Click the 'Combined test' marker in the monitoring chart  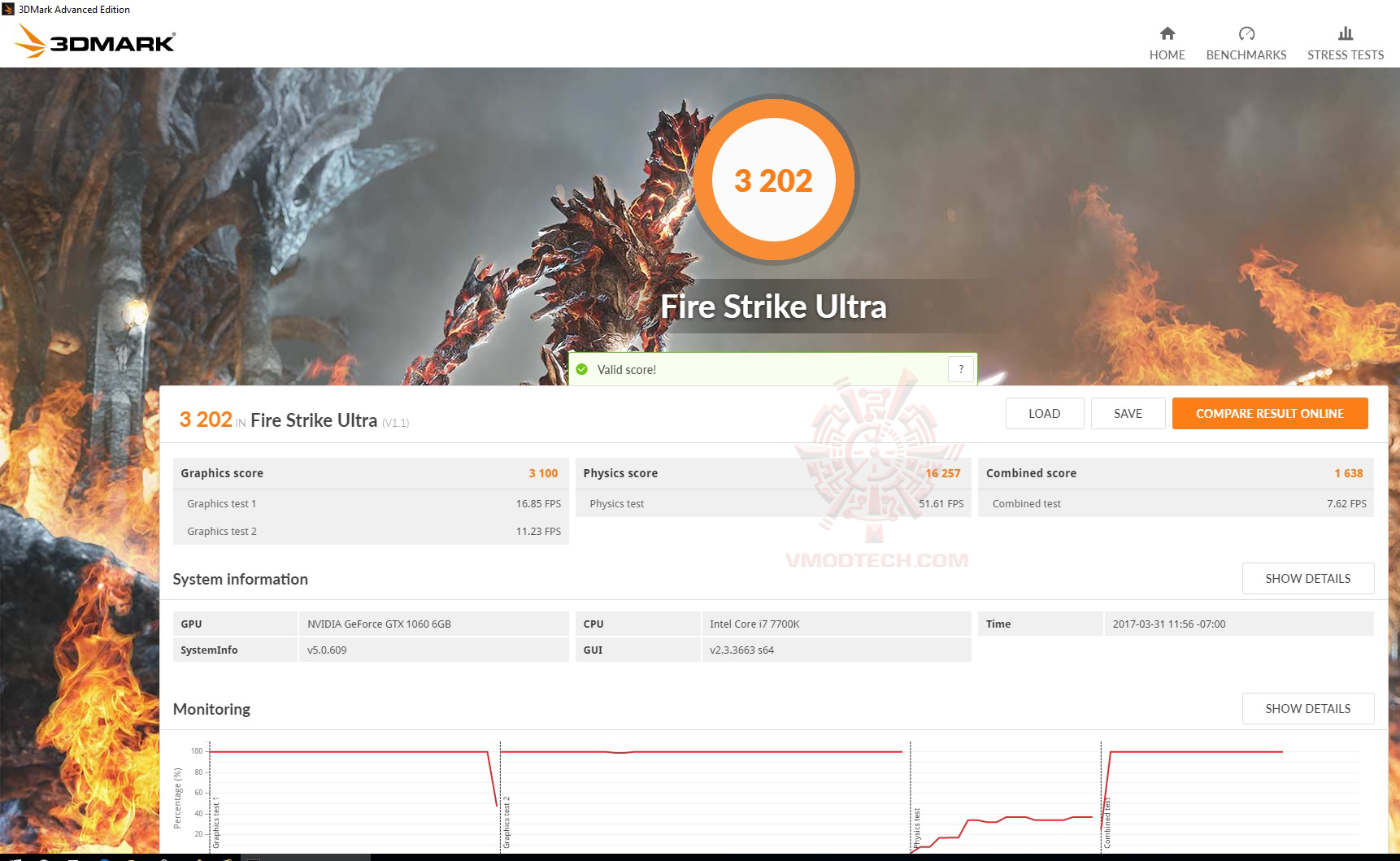tap(1107, 824)
